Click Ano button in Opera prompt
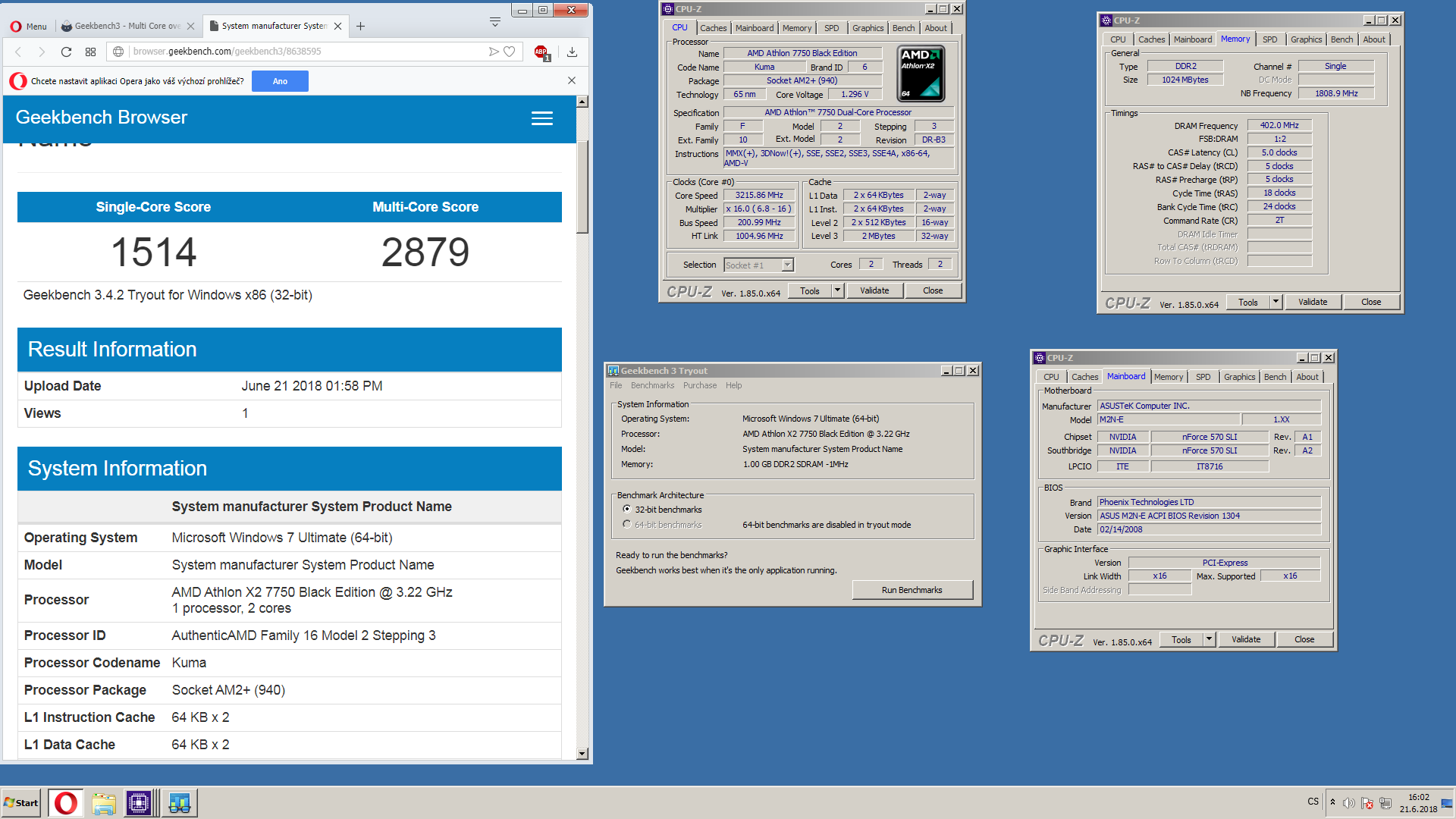This screenshot has width=1456, height=819. pos(280,81)
